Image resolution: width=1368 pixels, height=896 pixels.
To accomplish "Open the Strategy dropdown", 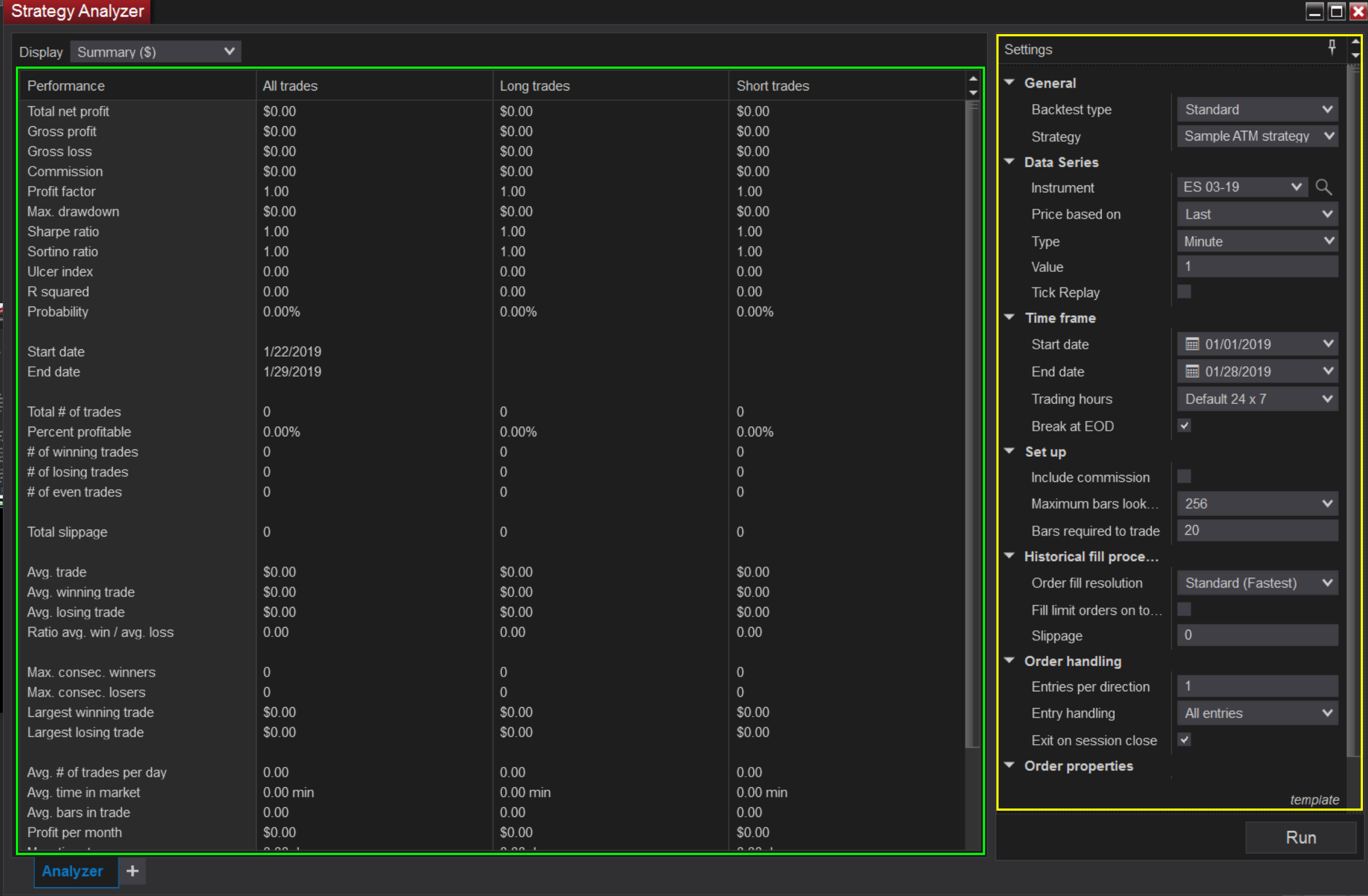I will (x=1257, y=136).
